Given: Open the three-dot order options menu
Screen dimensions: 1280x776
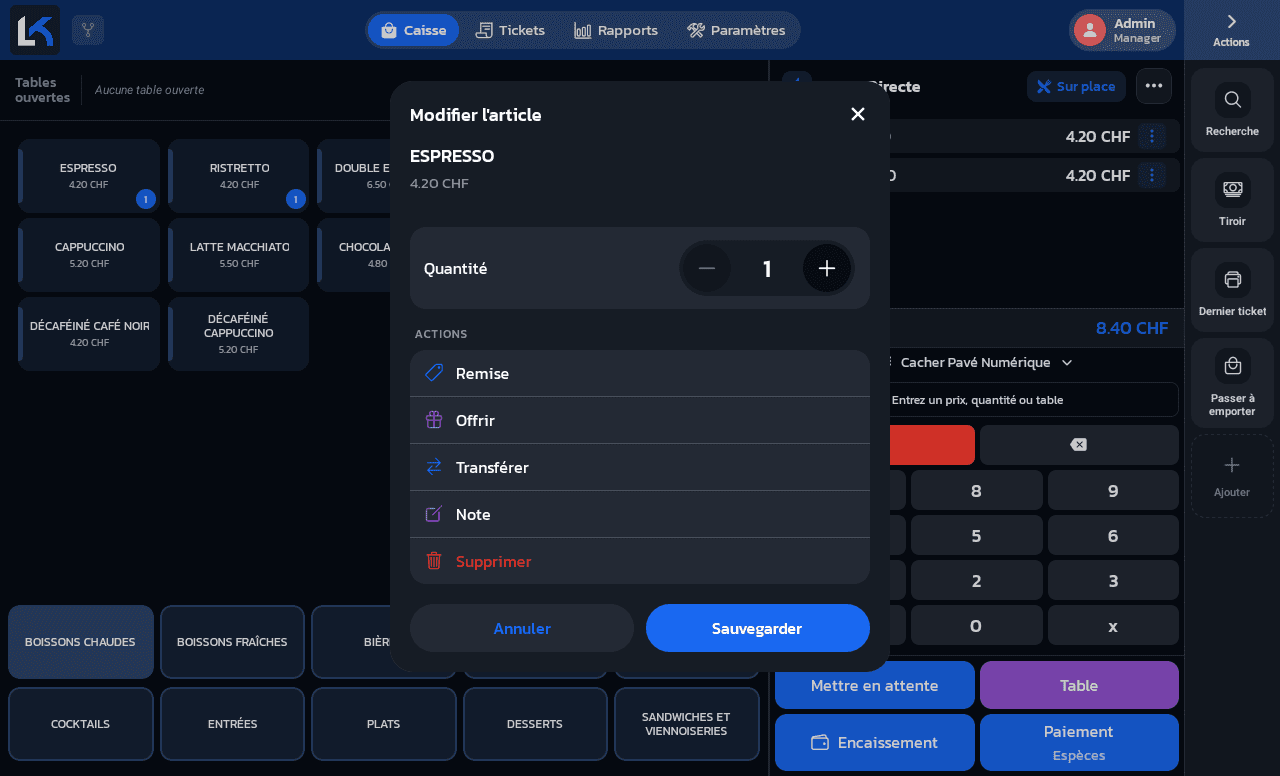Looking at the screenshot, I should click(1153, 86).
